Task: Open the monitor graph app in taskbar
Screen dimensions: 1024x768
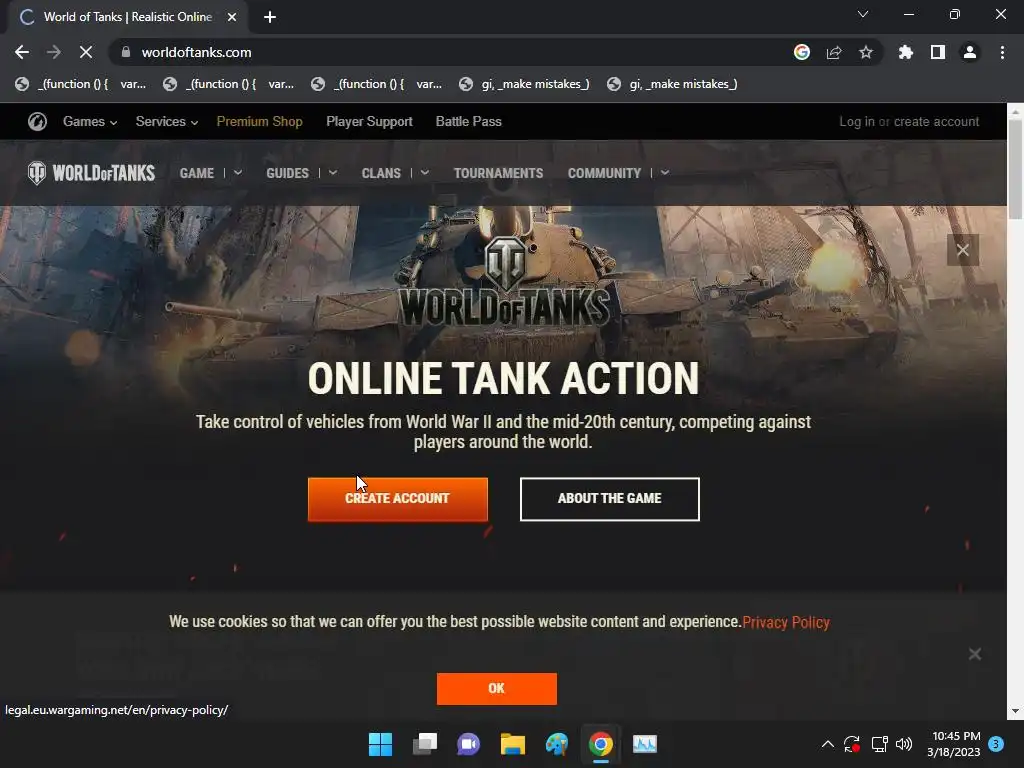Action: click(645, 744)
